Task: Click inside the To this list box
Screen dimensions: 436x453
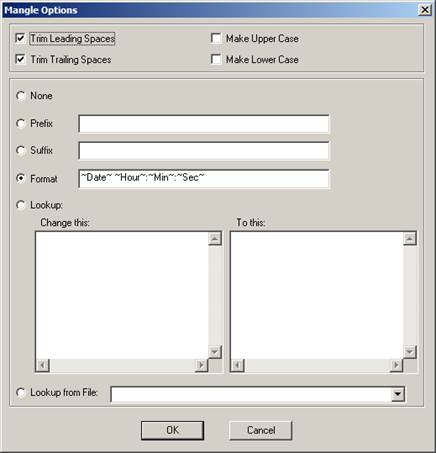Action: coord(317,295)
